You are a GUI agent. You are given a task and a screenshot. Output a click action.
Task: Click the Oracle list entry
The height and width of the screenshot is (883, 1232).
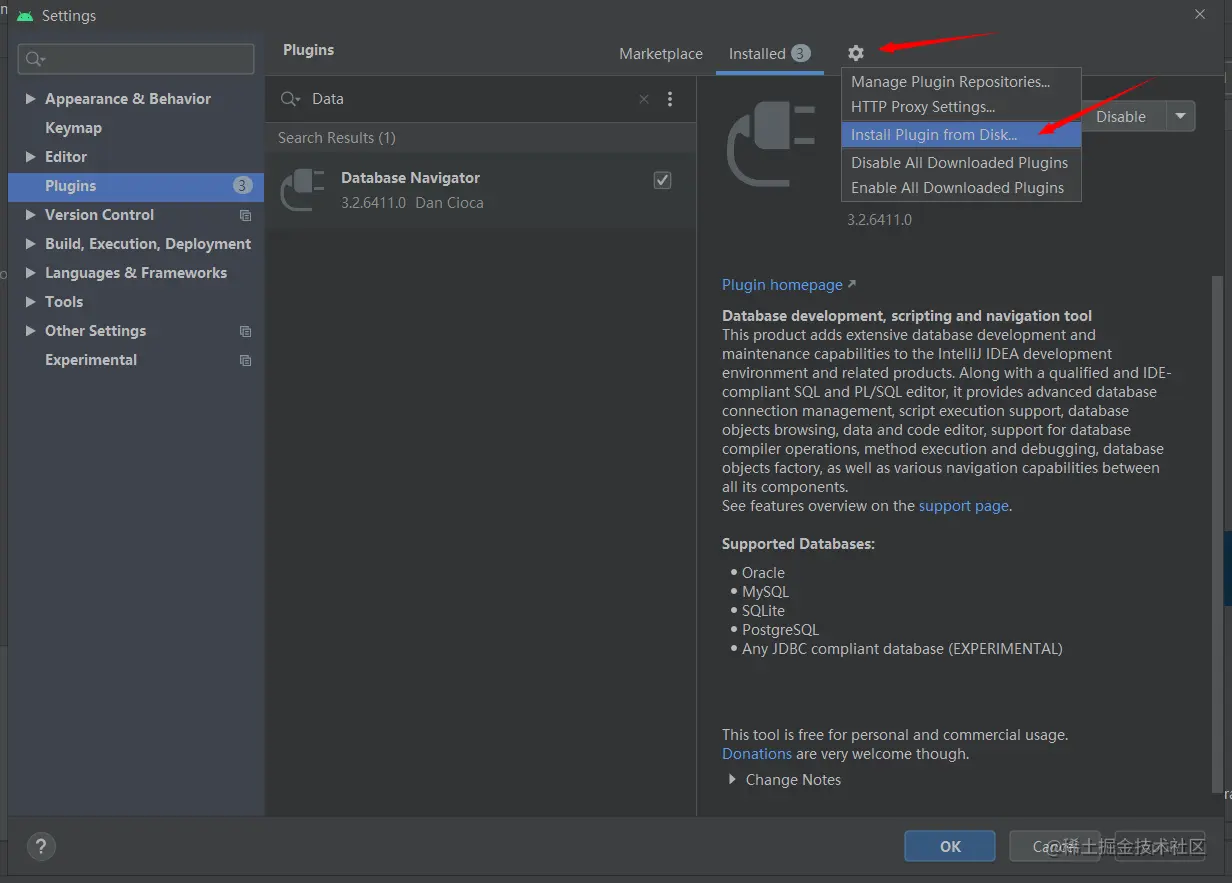point(763,573)
